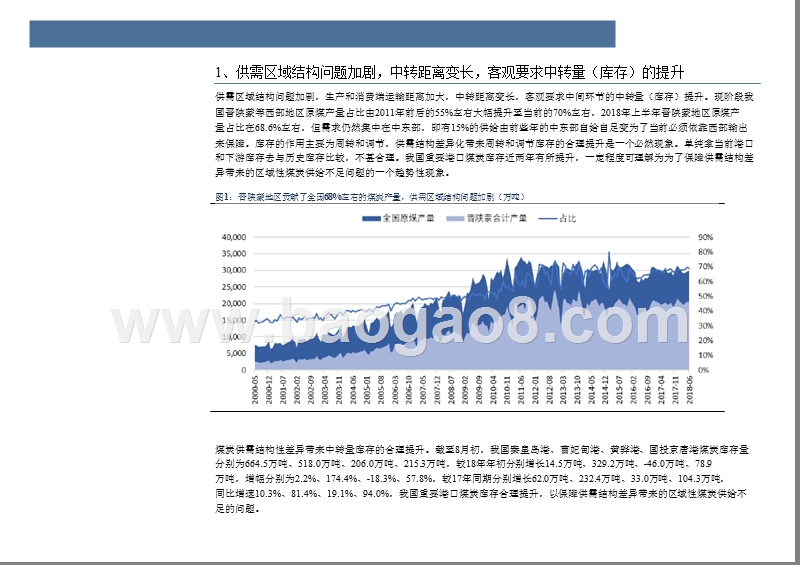Click the paragraph line starting '供需区域结构问题加剧，生产和消费'
The height and width of the screenshot is (565, 800).
(x=484, y=97)
